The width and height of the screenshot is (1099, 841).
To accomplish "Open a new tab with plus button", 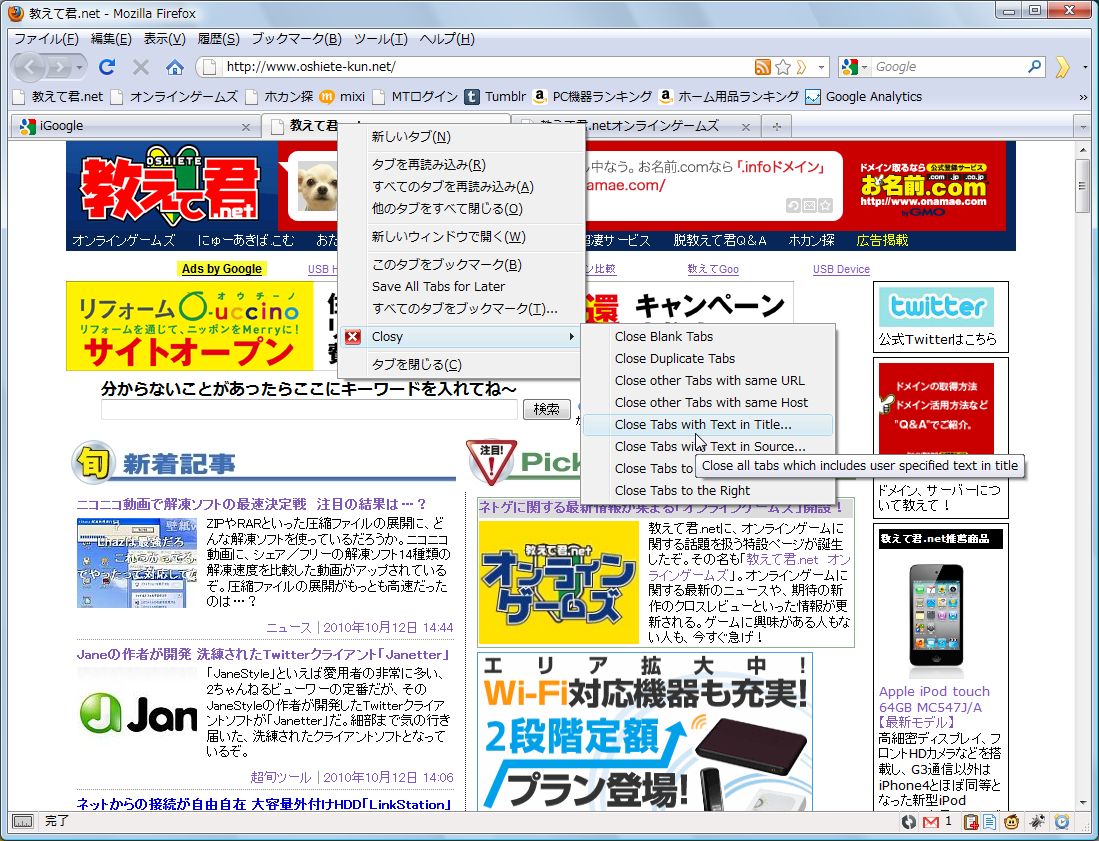I will coord(776,127).
